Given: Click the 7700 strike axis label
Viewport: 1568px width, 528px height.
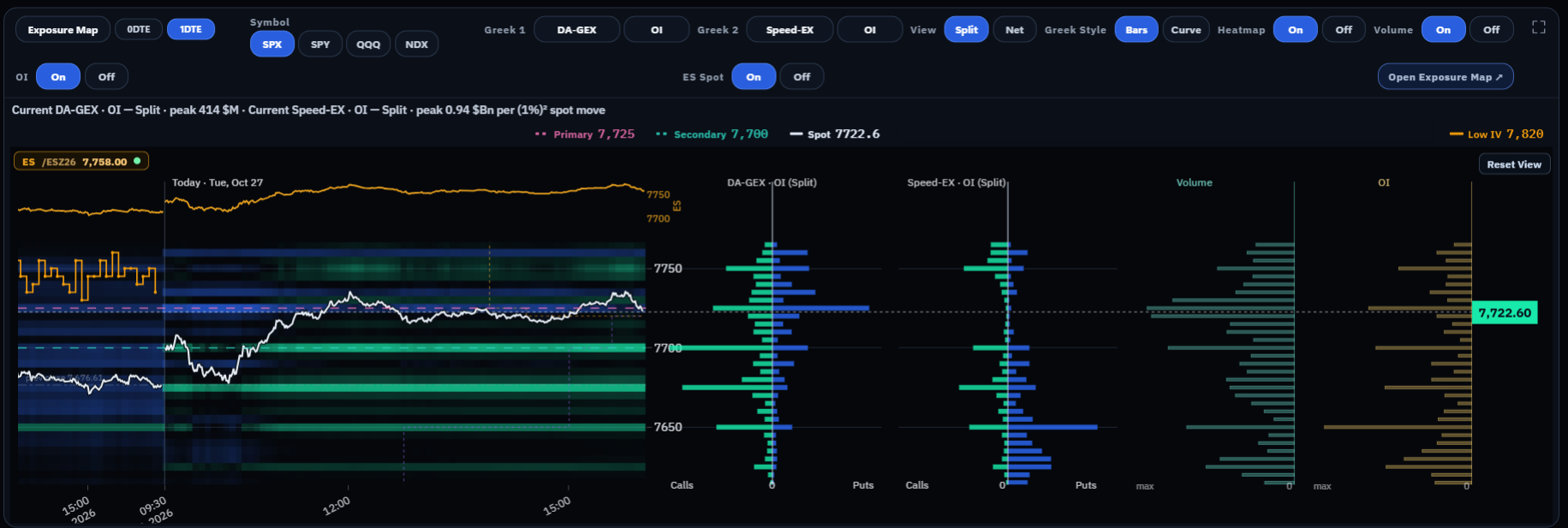Looking at the screenshot, I should 668,348.
